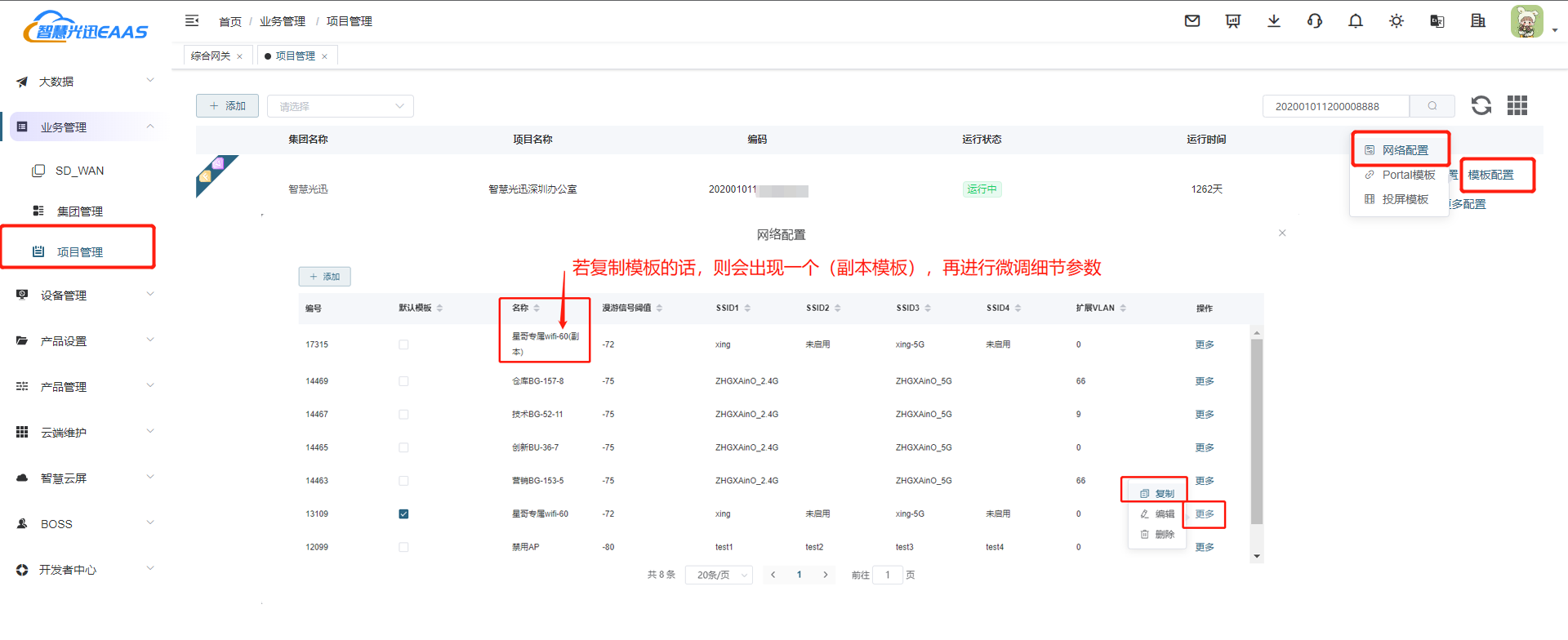Open the download icon in top bar
The image size is (1568, 640).
pos(1274,21)
